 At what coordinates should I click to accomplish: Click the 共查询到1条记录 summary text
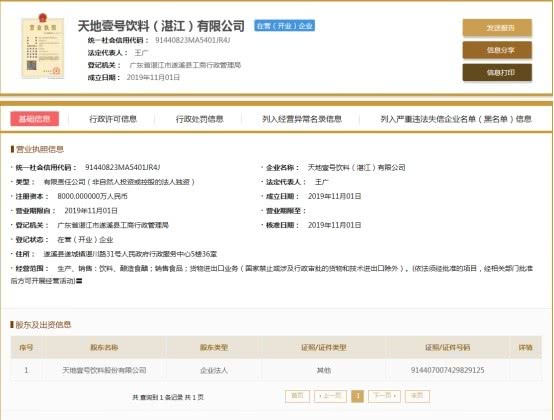pyautogui.click(x=168, y=397)
